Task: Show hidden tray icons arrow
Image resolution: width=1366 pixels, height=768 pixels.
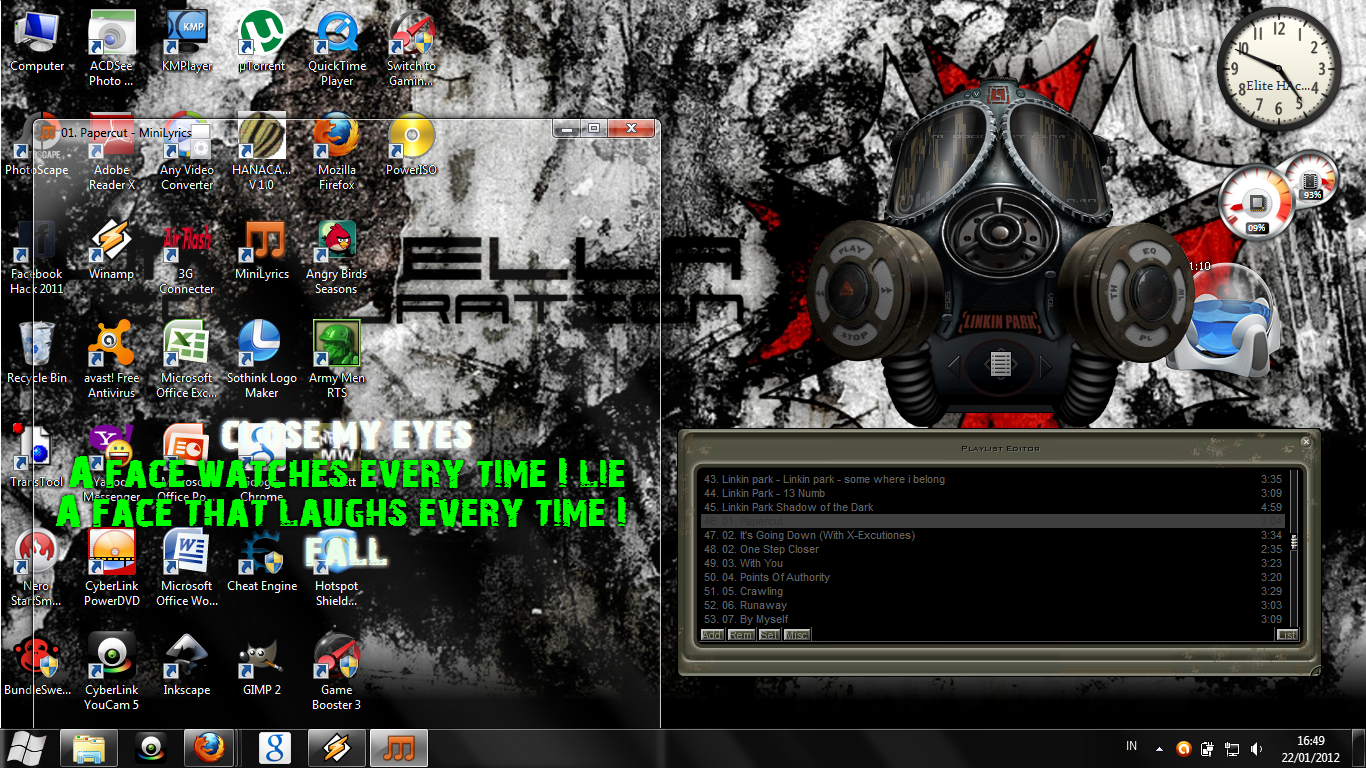Action: (1159, 748)
